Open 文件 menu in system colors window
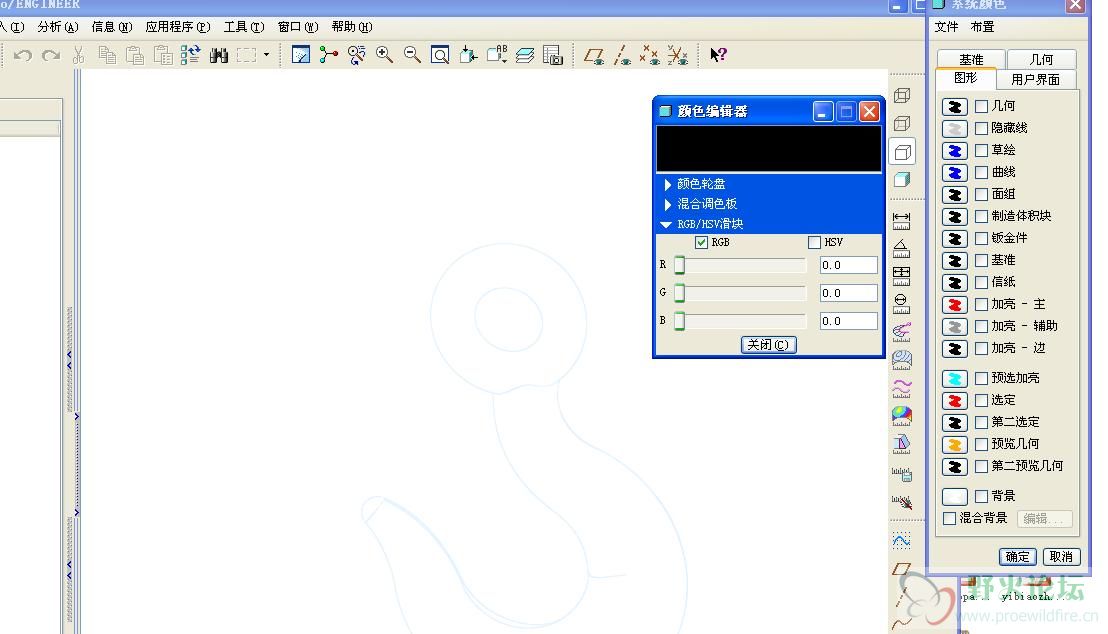1108x634 pixels. point(946,27)
